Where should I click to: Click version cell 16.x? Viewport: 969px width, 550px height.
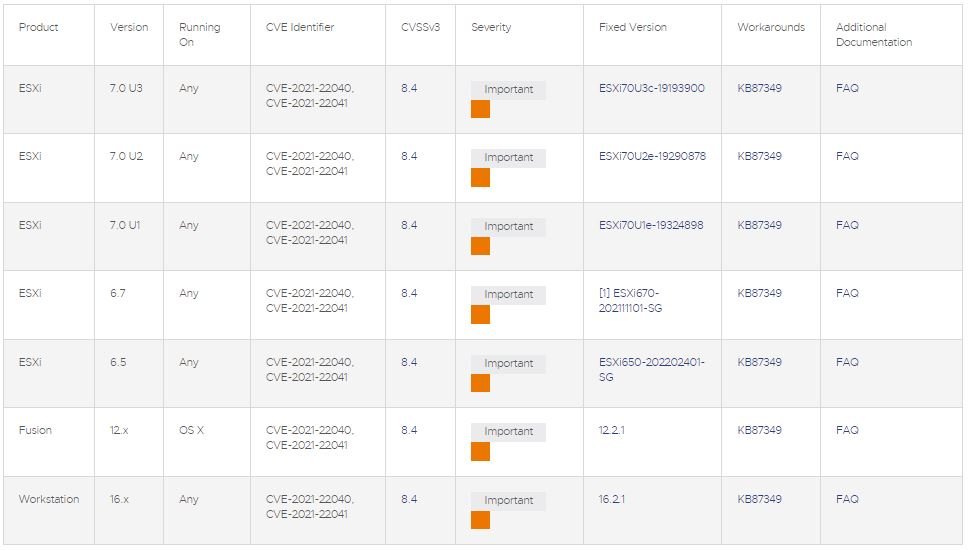tap(119, 499)
